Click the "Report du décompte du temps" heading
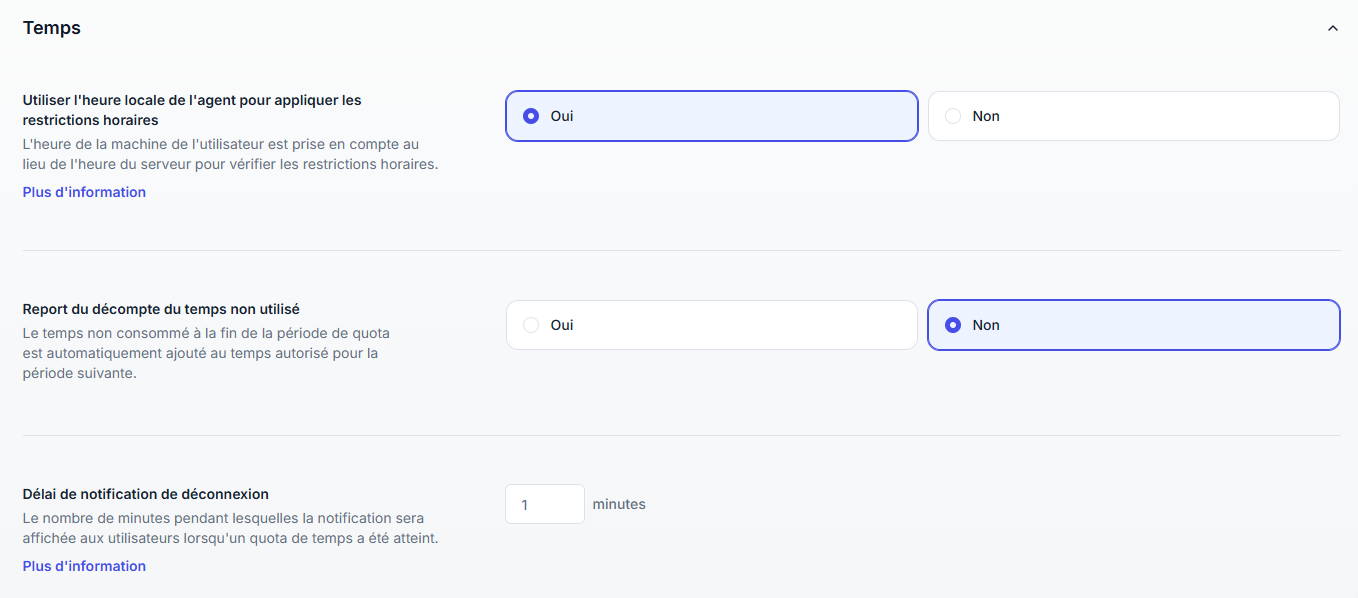The width and height of the screenshot is (1358, 598). [161, 309]
